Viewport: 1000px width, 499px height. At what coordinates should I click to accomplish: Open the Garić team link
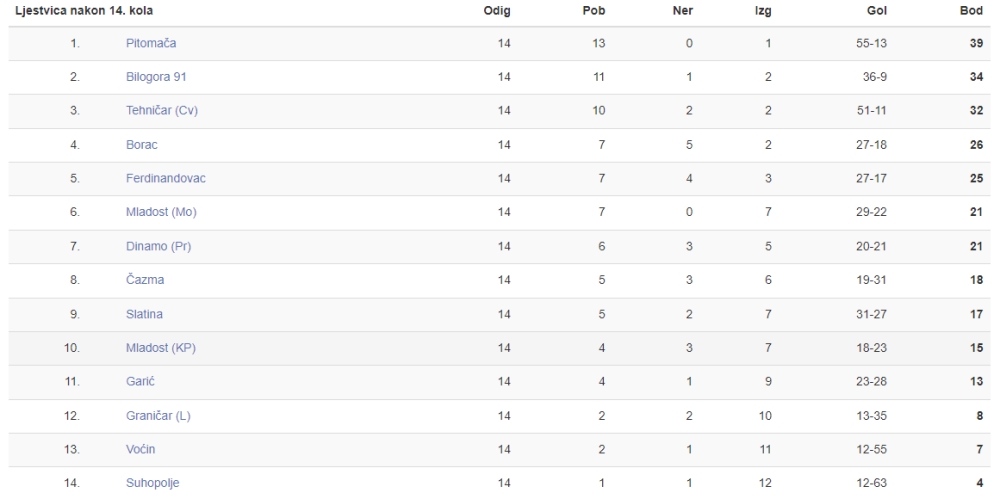click(140, 382)
